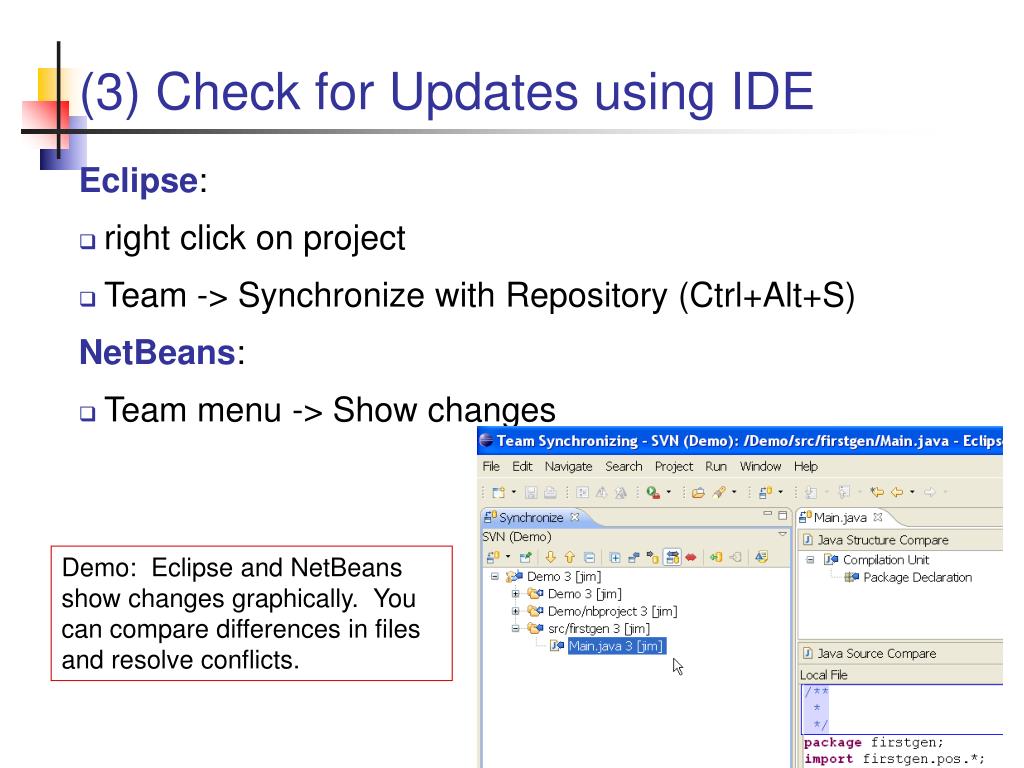Screen dimensions: 1024x768
Task: Click the pencil Search icon in toolbar
Action: point(719,492)
